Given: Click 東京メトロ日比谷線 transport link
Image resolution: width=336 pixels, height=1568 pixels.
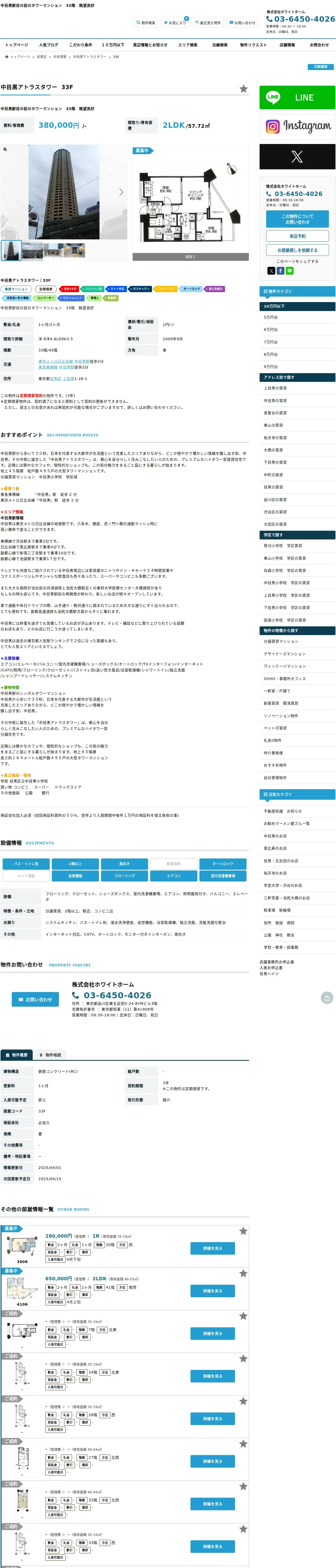Looking at the screenshot, I should tap(55, 362).
